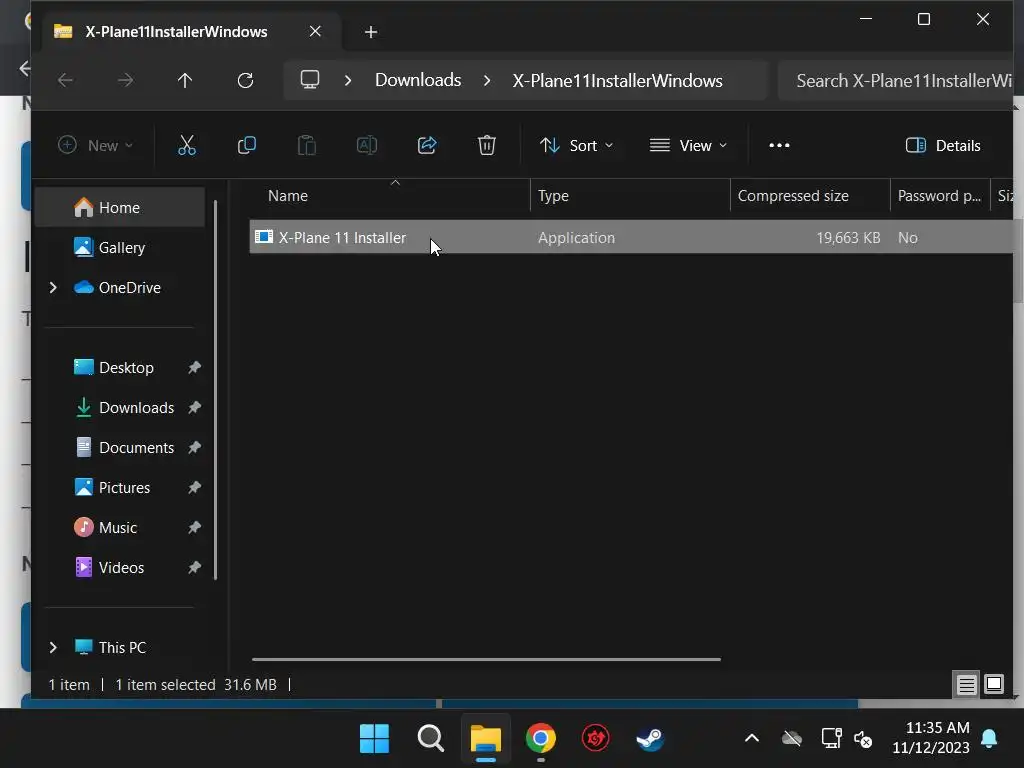Screen dimensions: 1024x768
Task: Open pinned Music folder
Action: click(x=118, y=527)
